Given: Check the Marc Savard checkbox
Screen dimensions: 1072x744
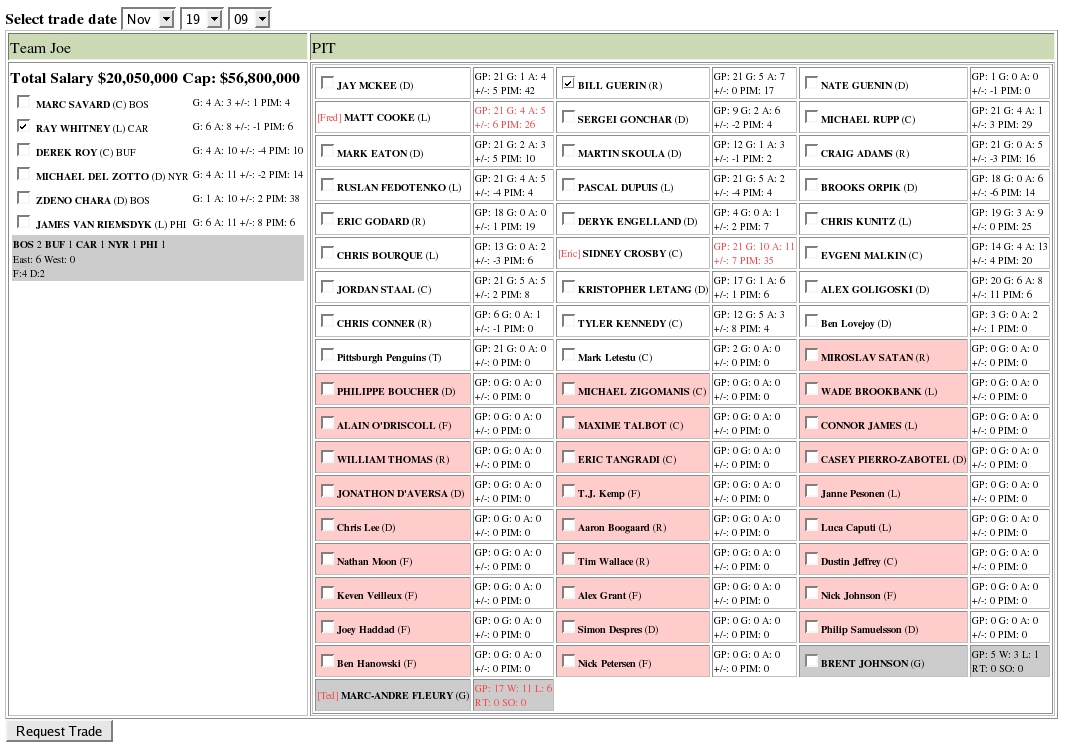Looking at the screenshot, I should [x=23, y=102].
